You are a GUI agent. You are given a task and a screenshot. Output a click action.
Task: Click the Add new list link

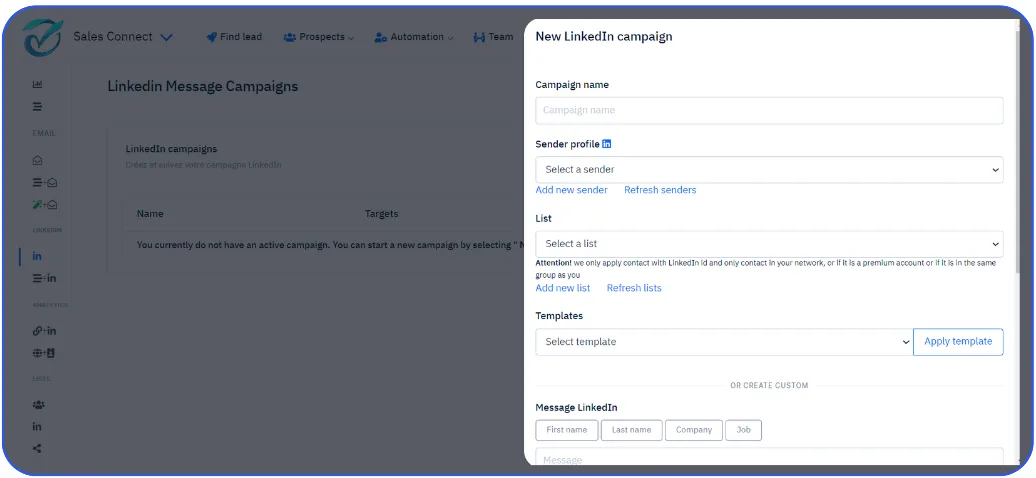click(563, 288)
